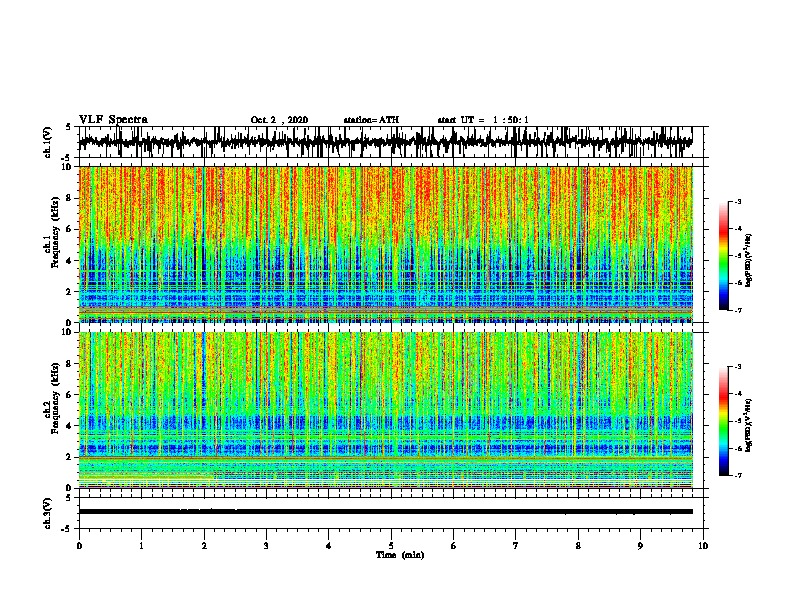Click inside the ch.1 spectrogram panel

click(385, 244)
